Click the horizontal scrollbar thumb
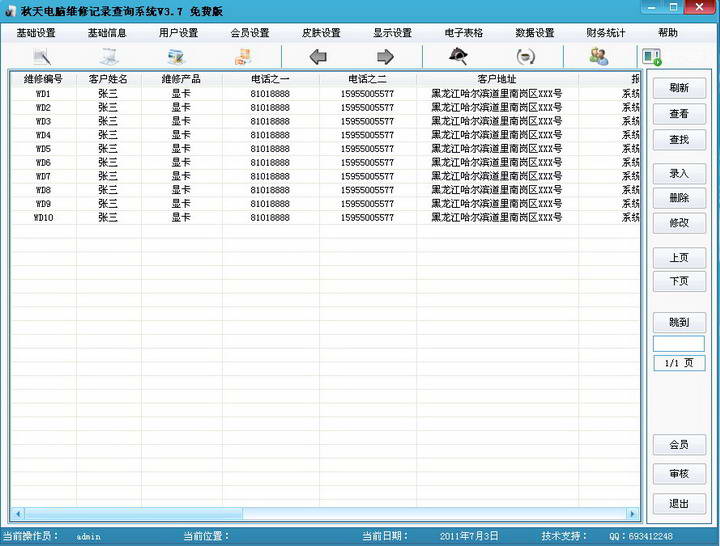This screenshot has height=546, width=720. tap(134, 514)
